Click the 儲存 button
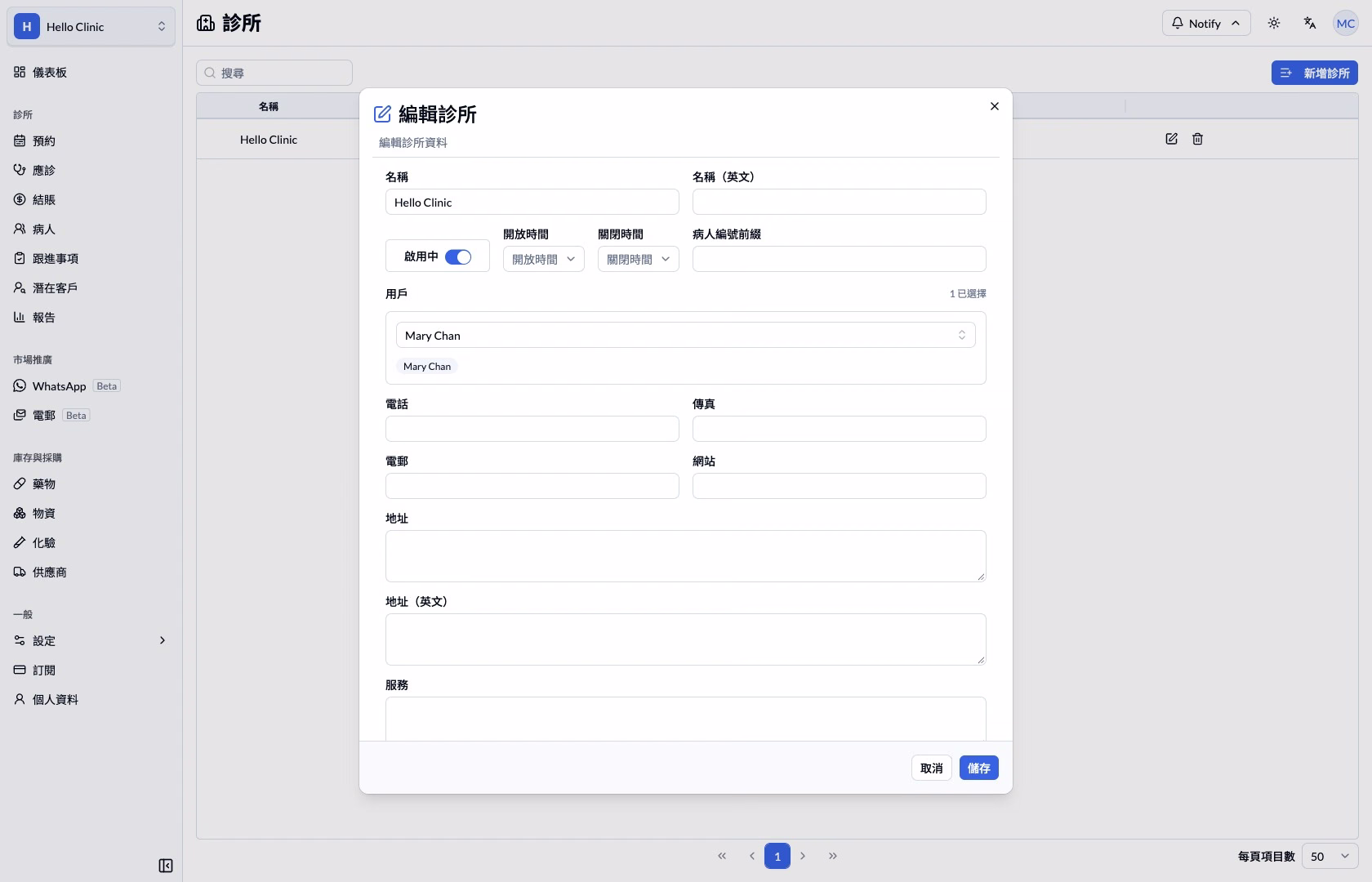 click(979, 768)
